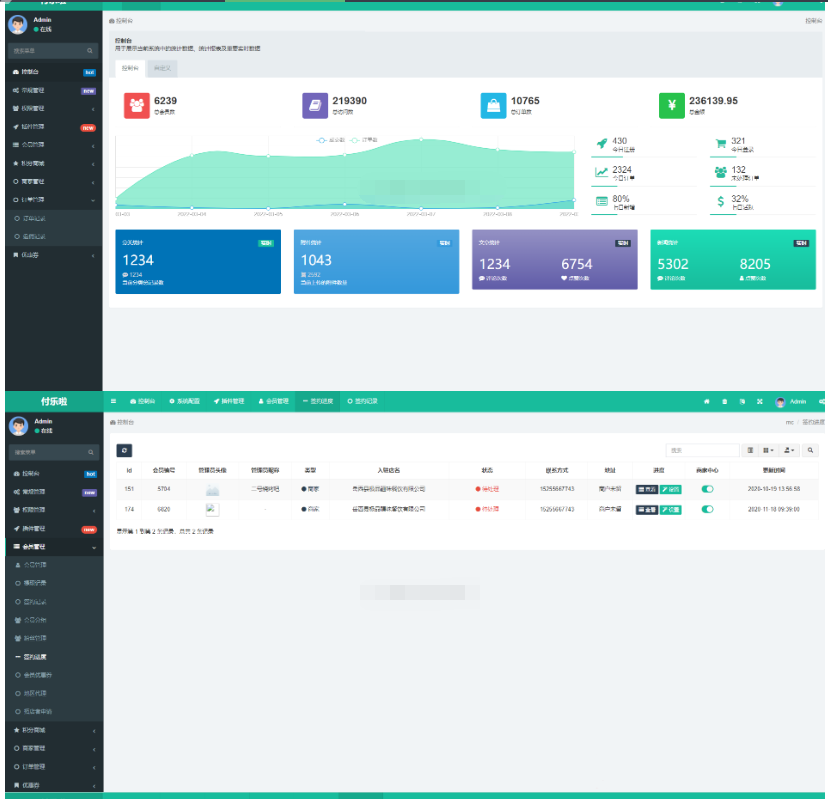Toggle the green switch in row 151

tap(708, 489)
